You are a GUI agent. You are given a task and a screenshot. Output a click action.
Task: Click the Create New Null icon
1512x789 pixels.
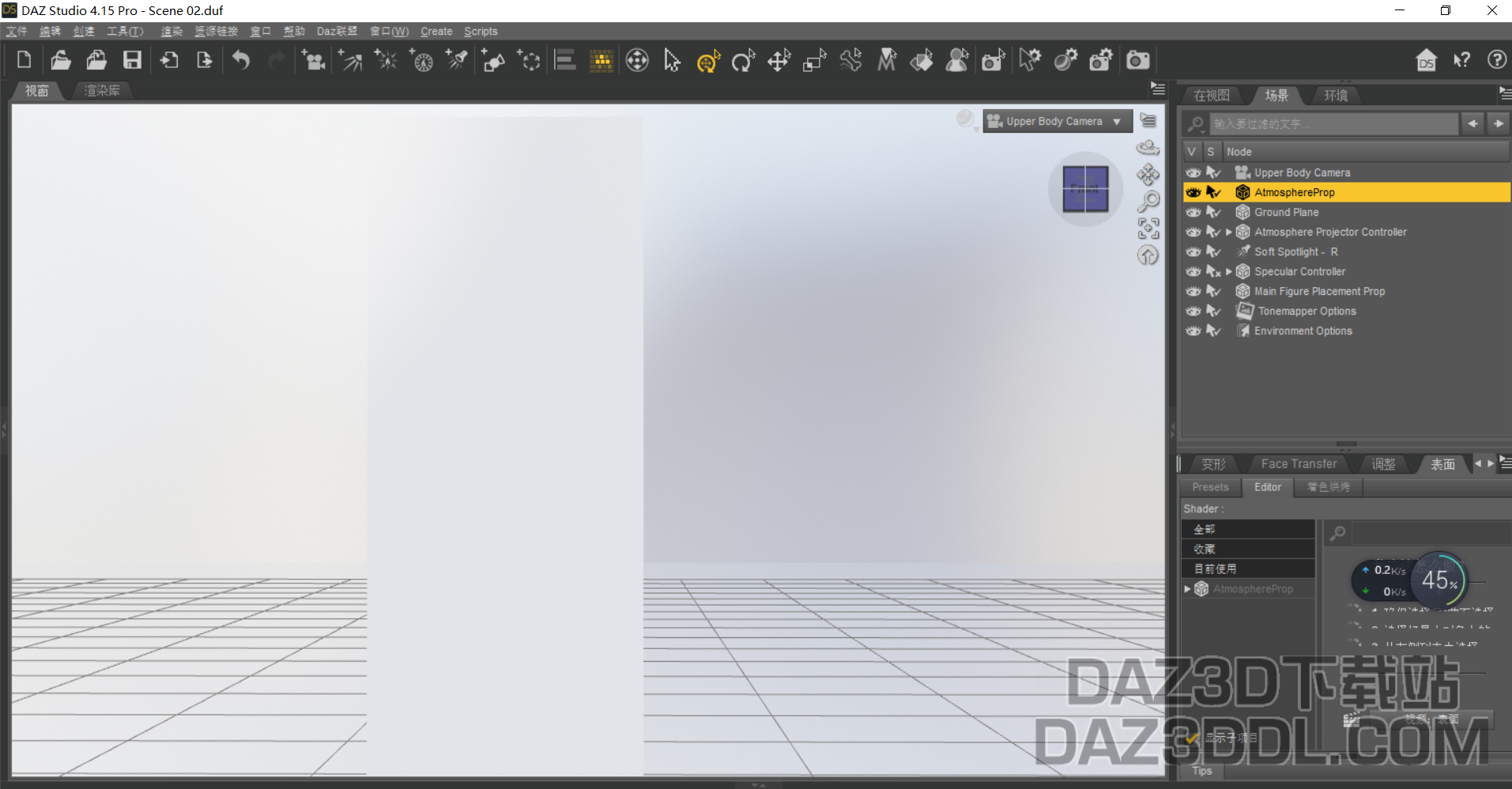coord(529,60)
